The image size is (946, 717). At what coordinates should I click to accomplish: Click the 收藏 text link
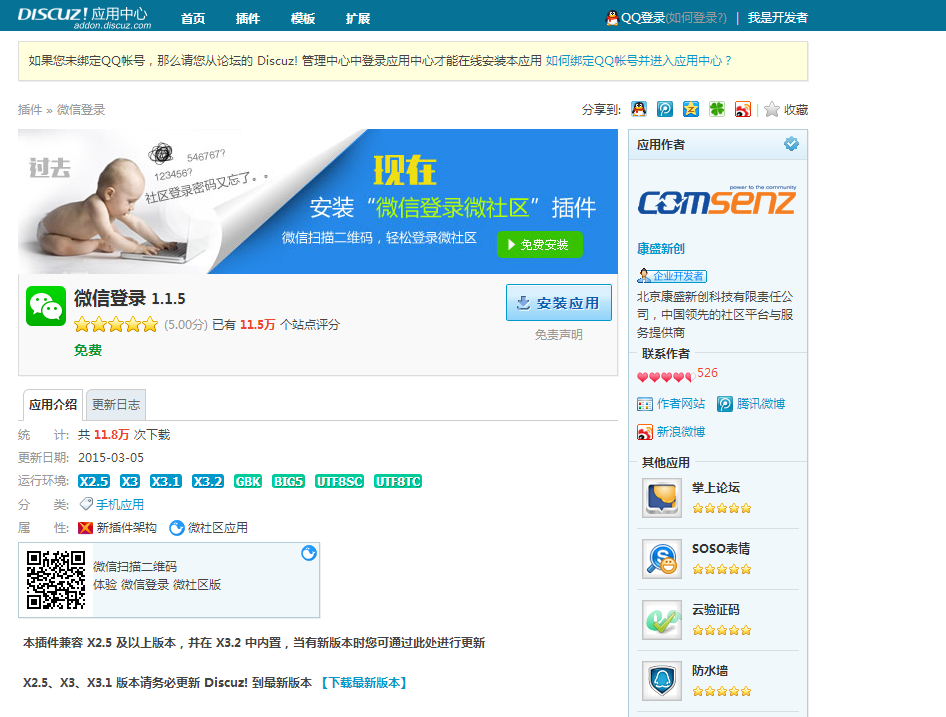pyautogui.click(x=796, y=110)
